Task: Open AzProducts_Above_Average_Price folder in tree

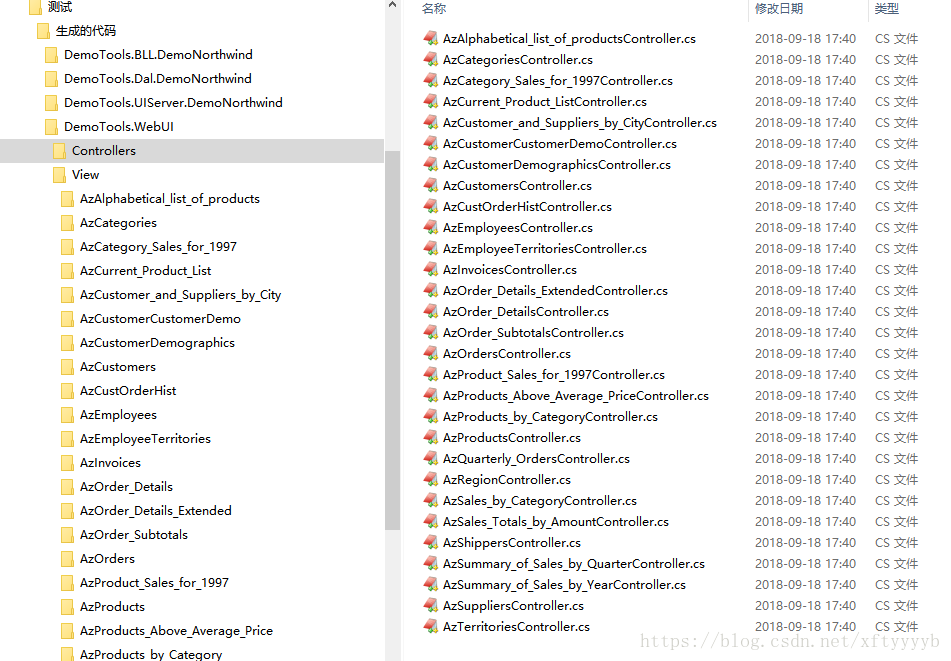Action: pos(176,631)
